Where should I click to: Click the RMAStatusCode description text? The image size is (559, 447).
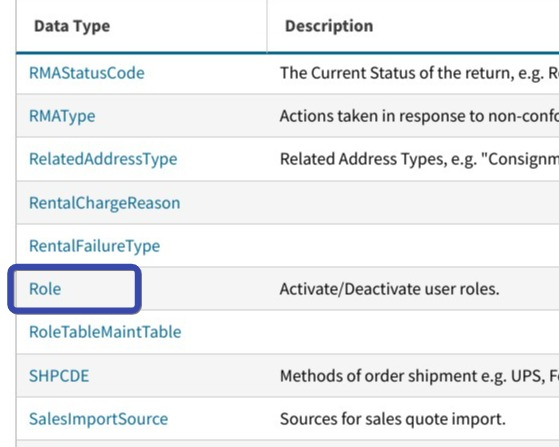419,73
